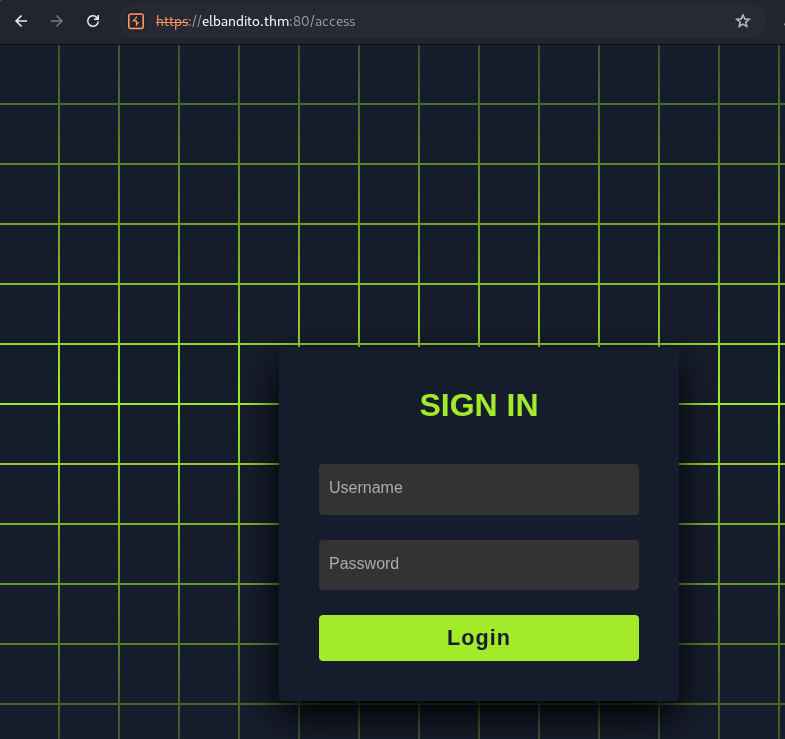Reload the elbandito.thm access page
This screenshot has width=785, height=739.
click(x=93, y=21)
